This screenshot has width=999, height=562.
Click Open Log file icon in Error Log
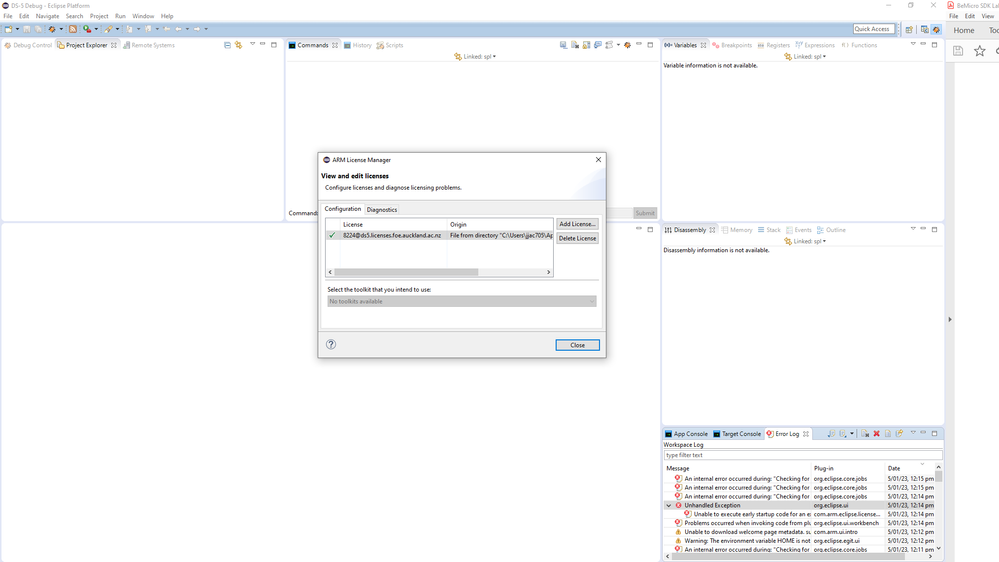888,433
